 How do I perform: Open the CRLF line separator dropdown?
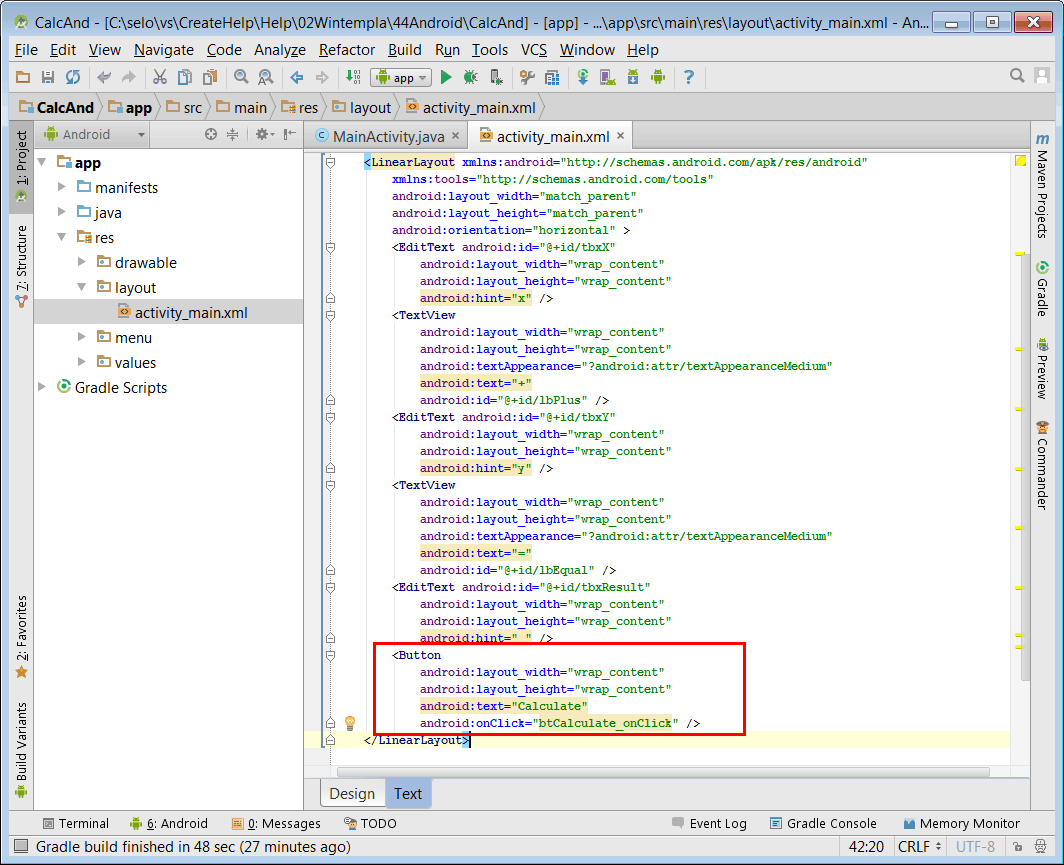click(919, 847)
